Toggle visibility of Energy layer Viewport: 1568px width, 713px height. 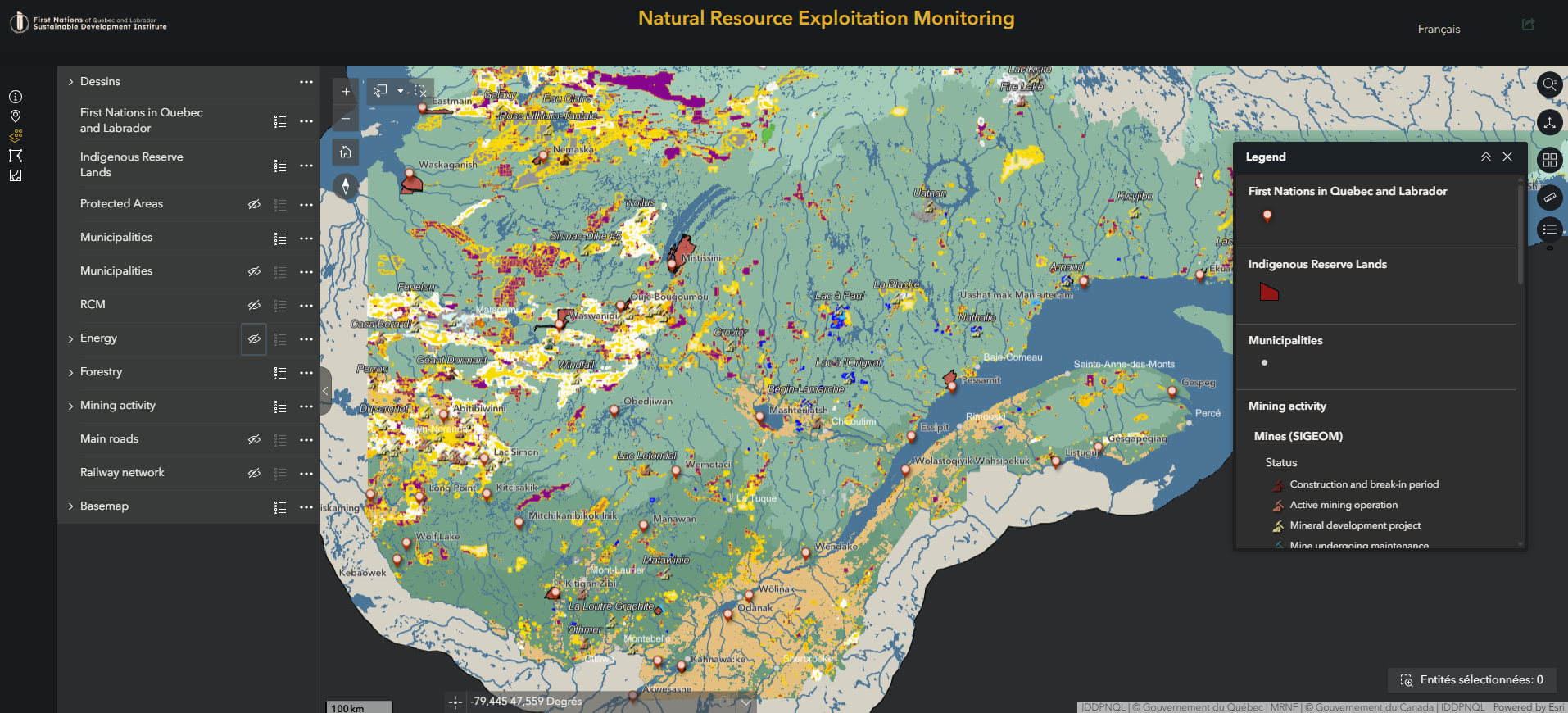254,338
